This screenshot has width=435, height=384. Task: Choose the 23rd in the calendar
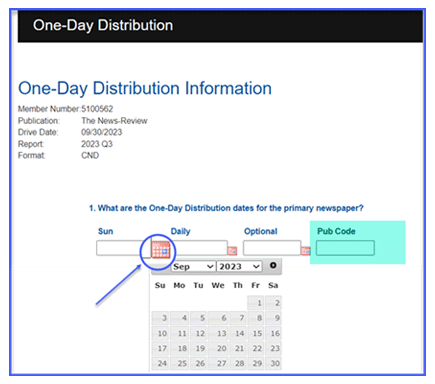pos(273,348)
